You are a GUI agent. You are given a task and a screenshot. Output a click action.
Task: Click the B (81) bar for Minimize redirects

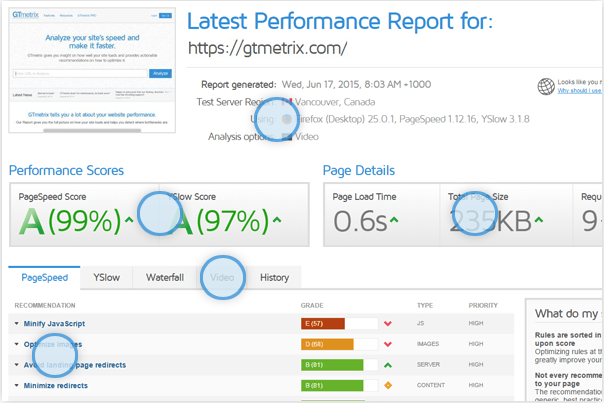coord(332,385)
